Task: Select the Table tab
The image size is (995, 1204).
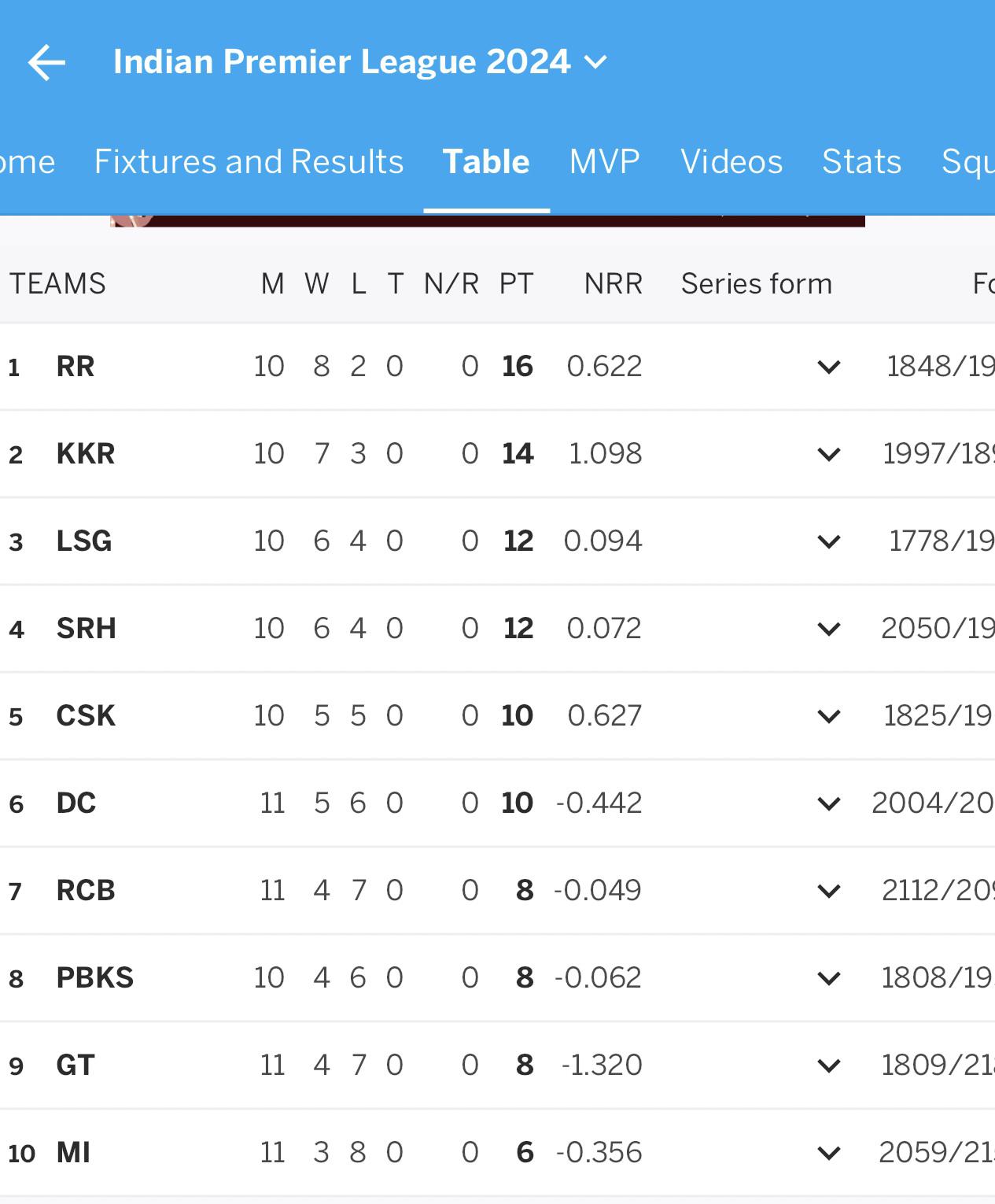Action: (486, 161)
